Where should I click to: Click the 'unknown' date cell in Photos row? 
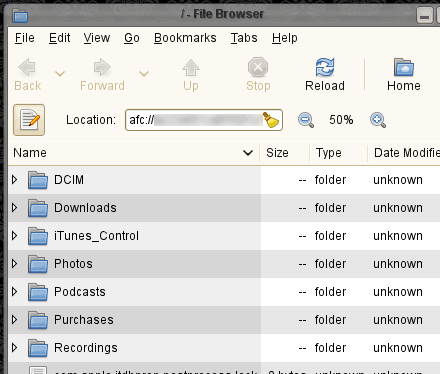coord(398,264)
